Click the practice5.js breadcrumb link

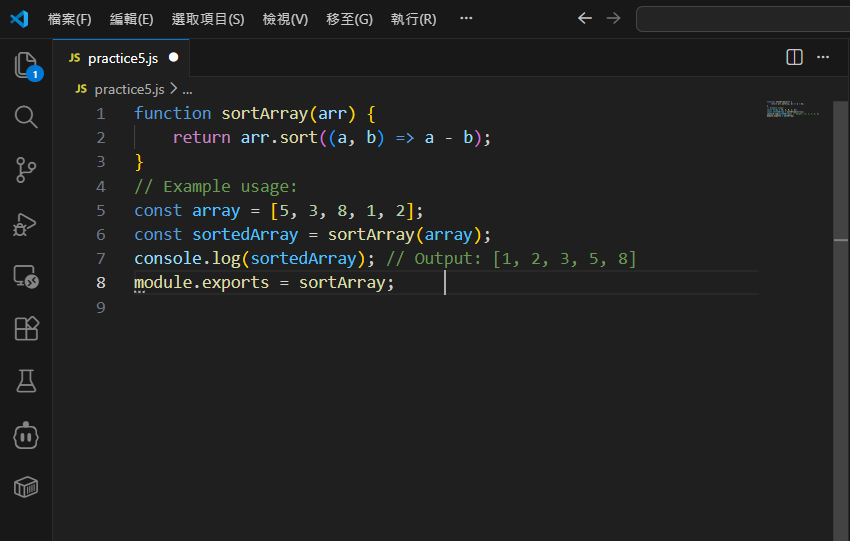tap(128, 89)
